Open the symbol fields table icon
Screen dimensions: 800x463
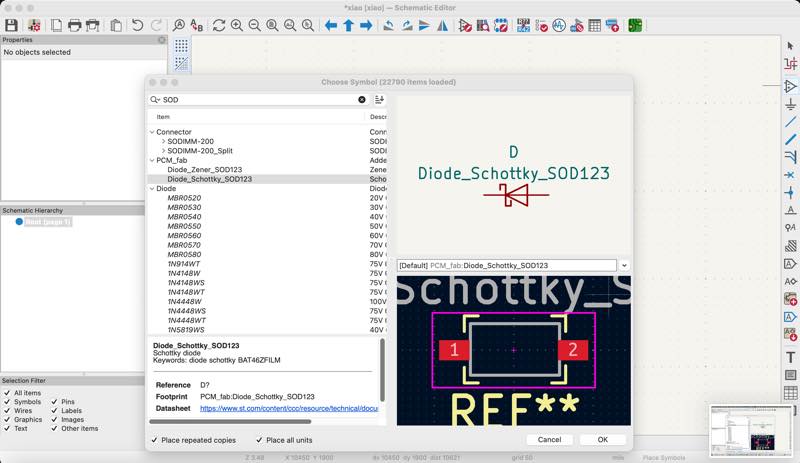[x=594, y=25]
